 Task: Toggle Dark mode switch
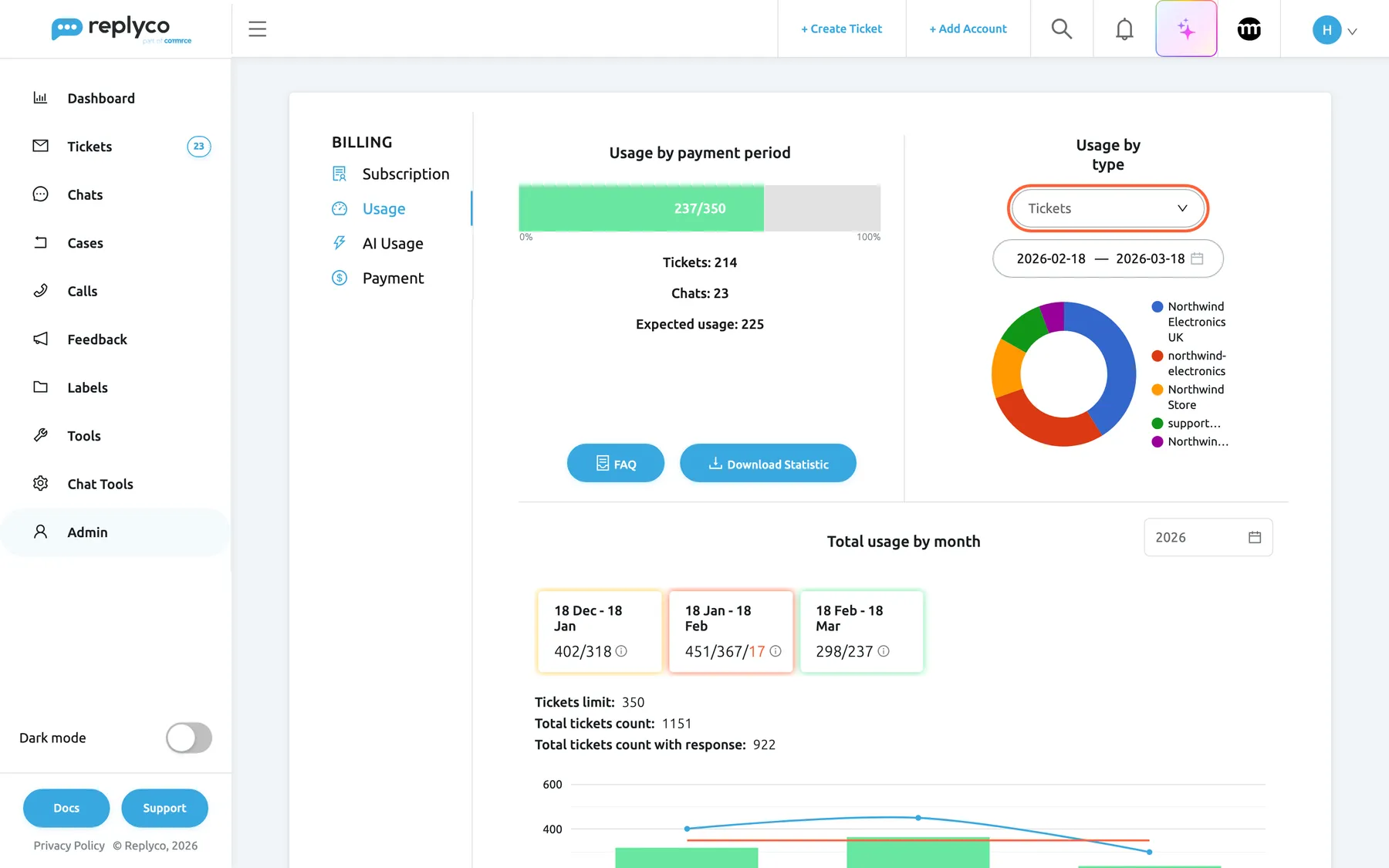tap(189, 738)
